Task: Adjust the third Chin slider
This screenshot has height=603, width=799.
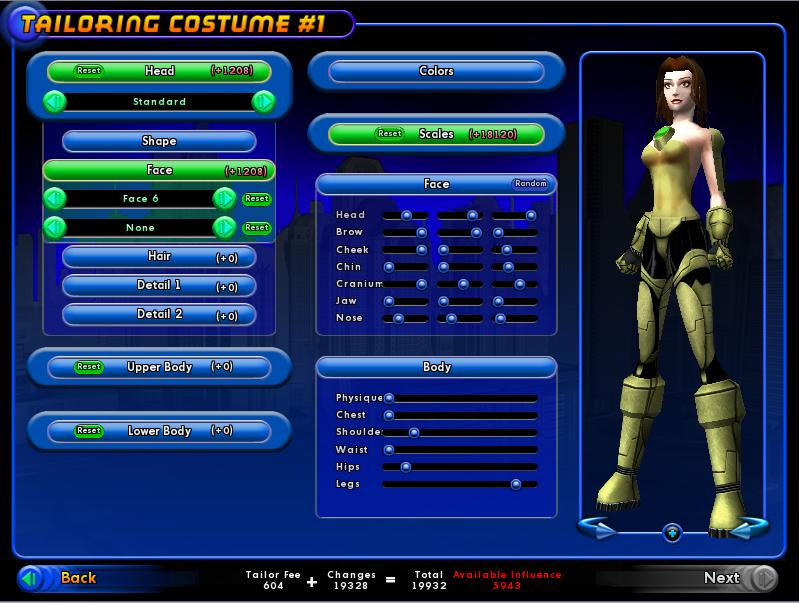Action: tap(515, 267)
